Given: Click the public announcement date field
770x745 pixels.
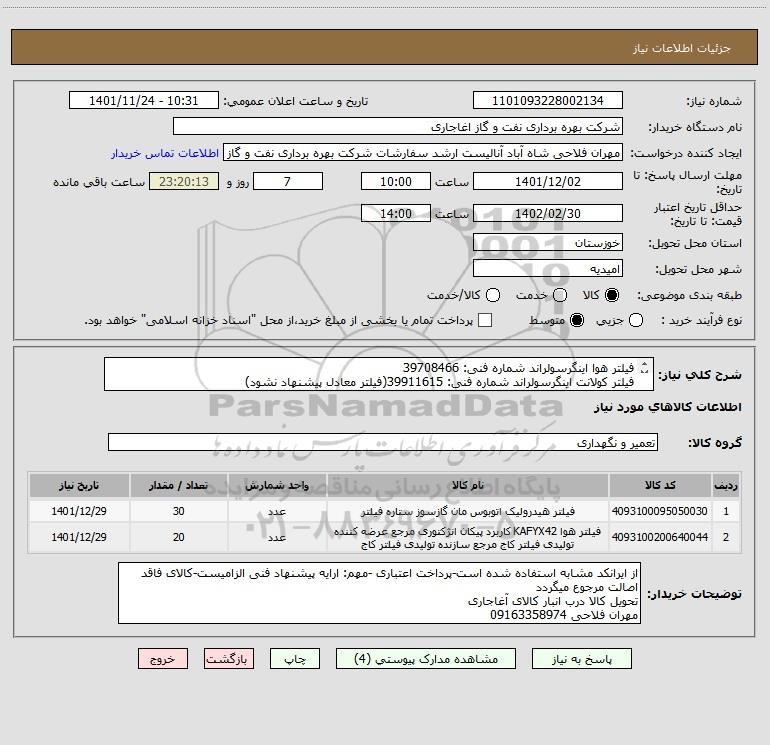Looking at the screenshot, I should point(144,100).
